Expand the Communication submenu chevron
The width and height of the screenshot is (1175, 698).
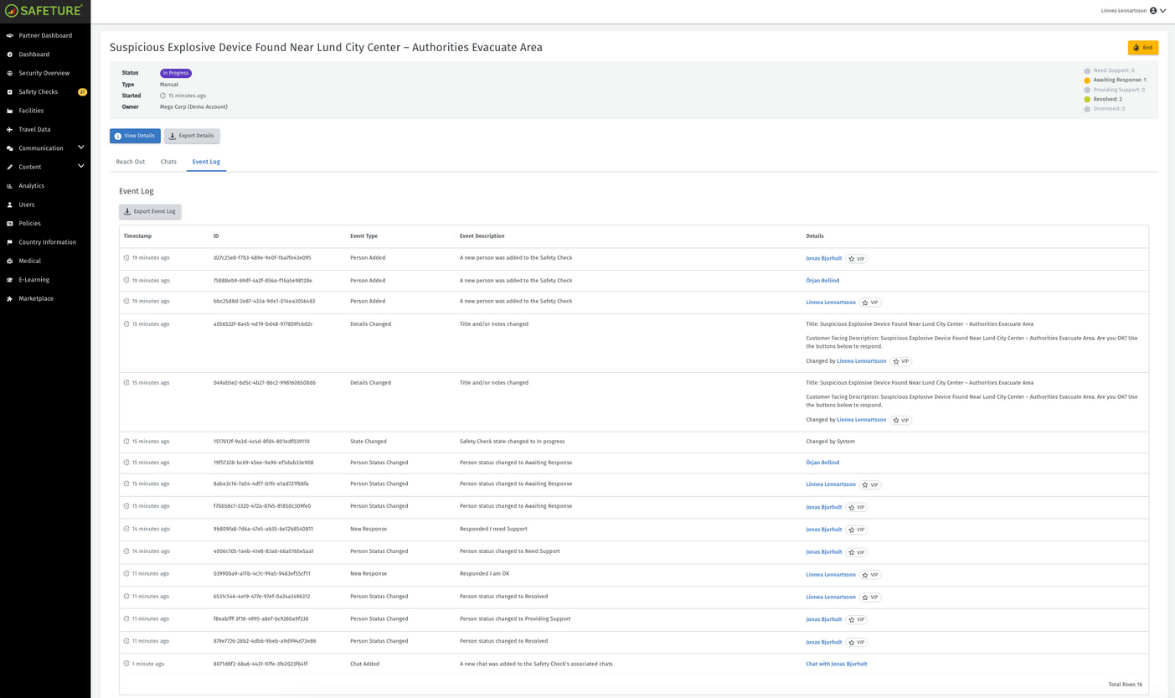coord(81,148)
